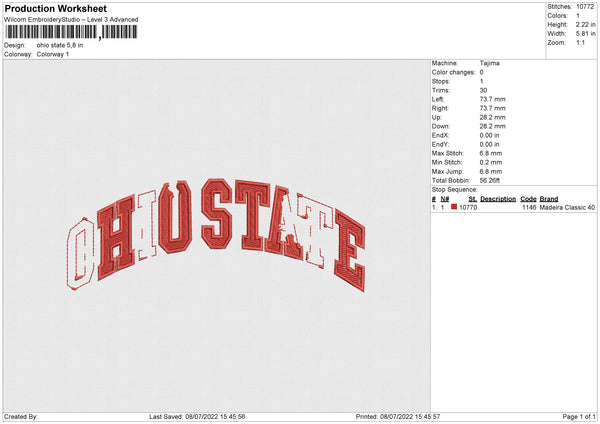
Task: Click 'Wilcom EmbroideryStudio – Level 3 Advanced' text
Action: click(71, 20)
